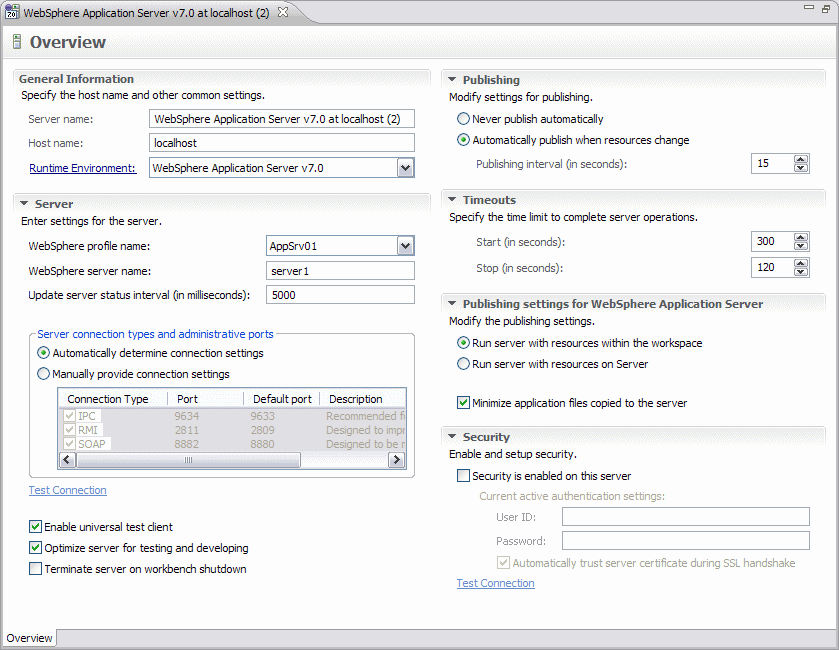Click the Publishing interval value field
This screenshot has height=650, width=839.
[x=773, y=164]
